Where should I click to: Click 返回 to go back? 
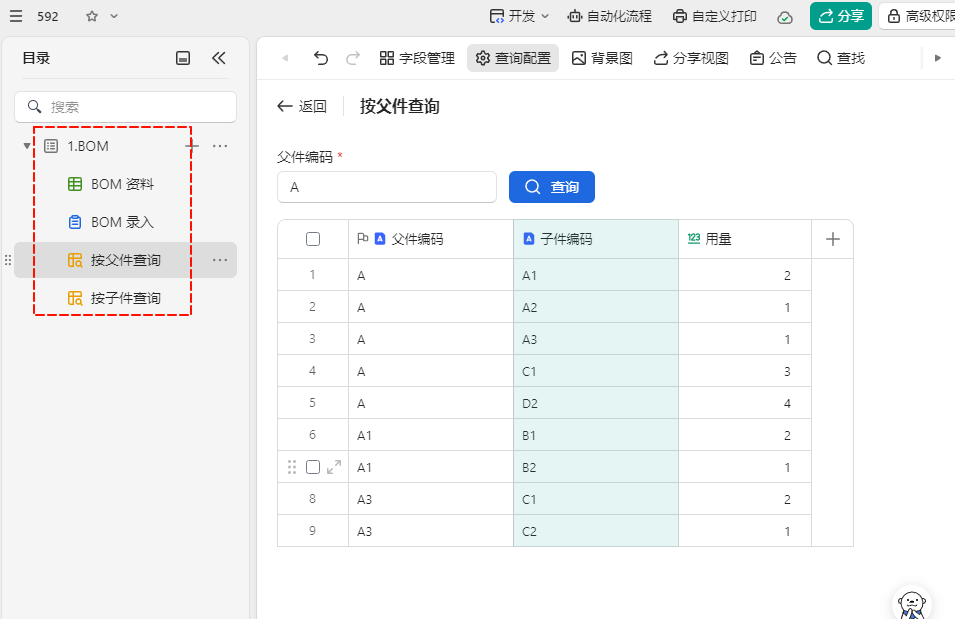pyautogui.click(x=302, y=107)
